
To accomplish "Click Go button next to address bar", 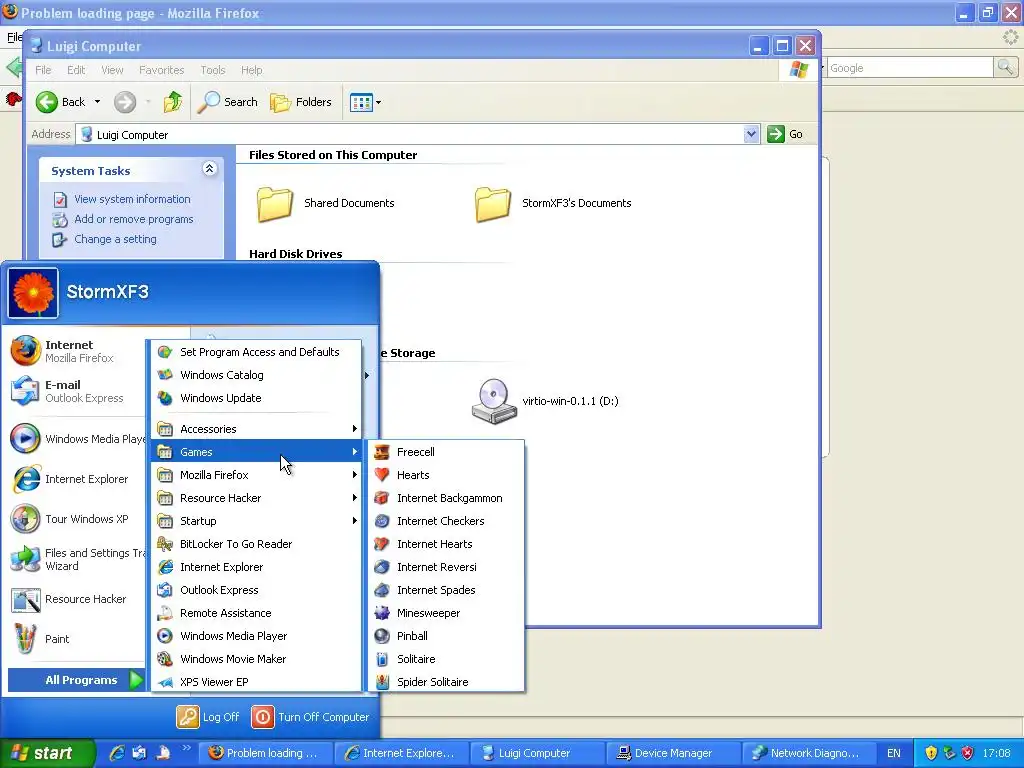I will [785, 135].
